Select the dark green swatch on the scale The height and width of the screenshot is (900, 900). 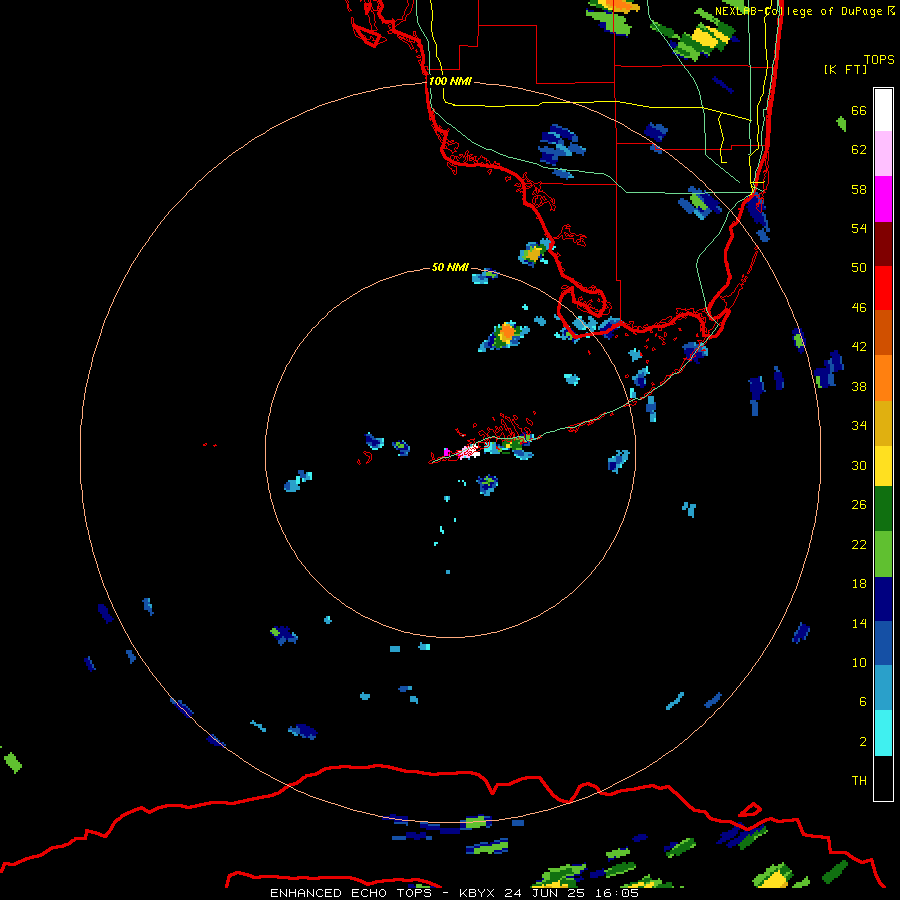point(883,509)
